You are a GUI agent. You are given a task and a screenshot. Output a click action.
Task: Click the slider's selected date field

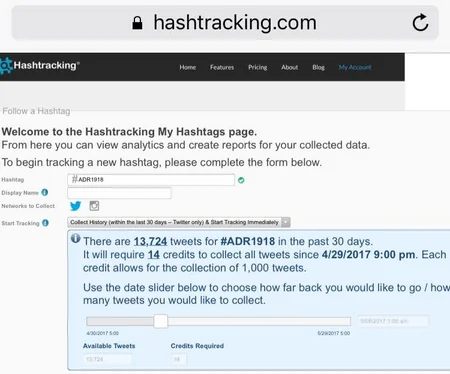pos(393,321)
